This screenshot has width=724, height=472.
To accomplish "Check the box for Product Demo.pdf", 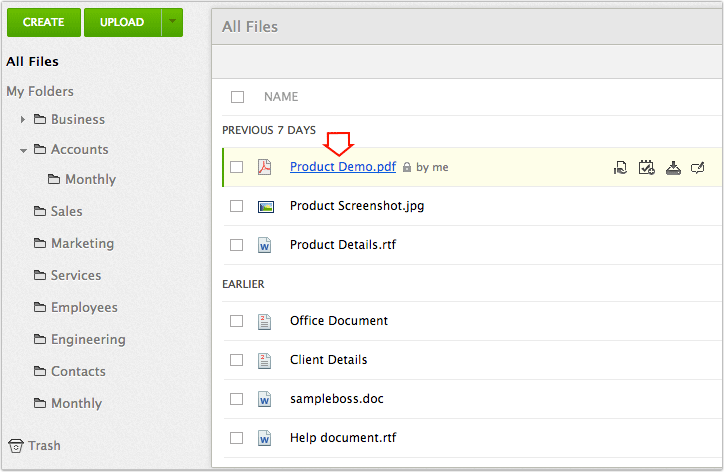I will [237, 167].
